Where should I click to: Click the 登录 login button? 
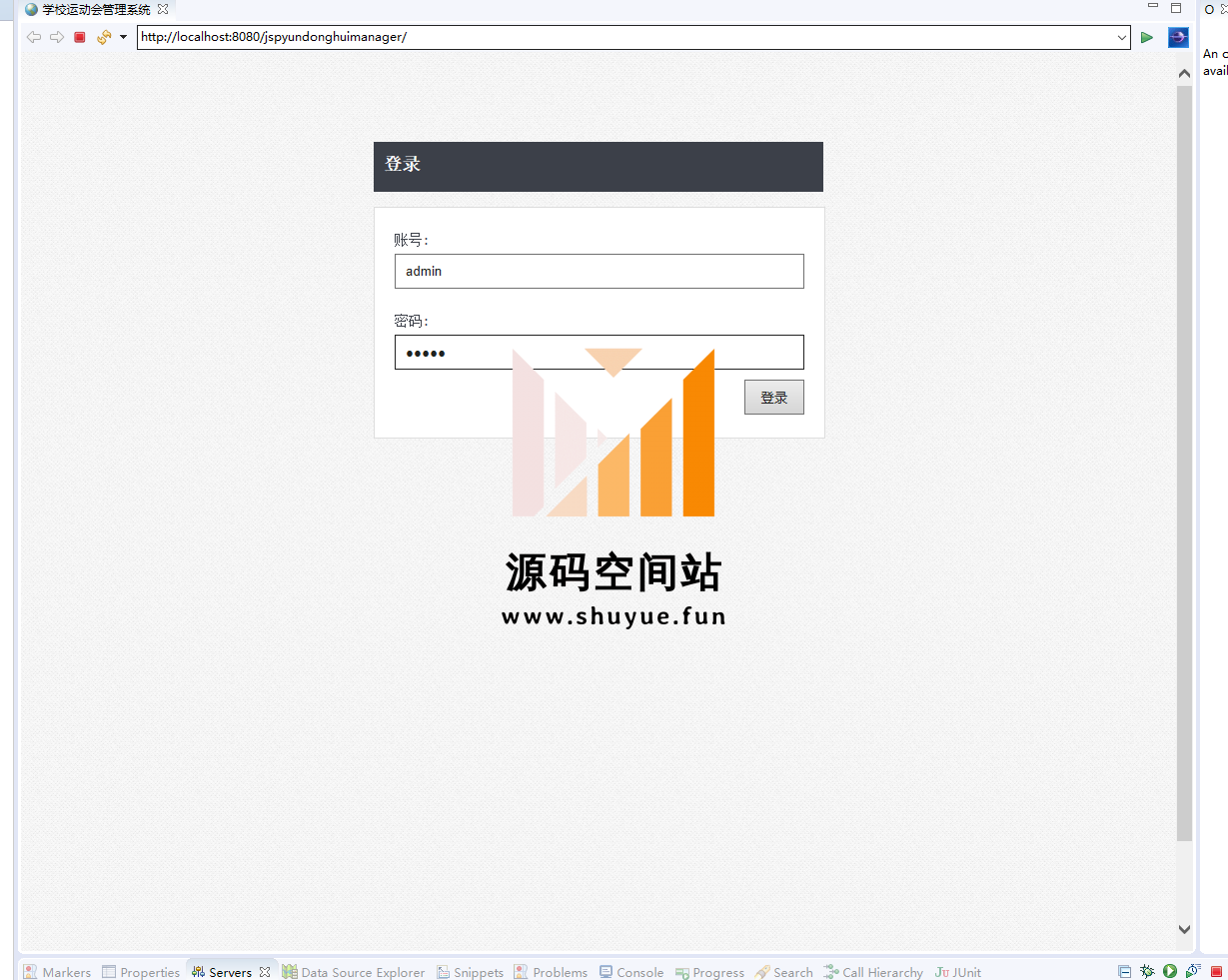click(774, 398)
